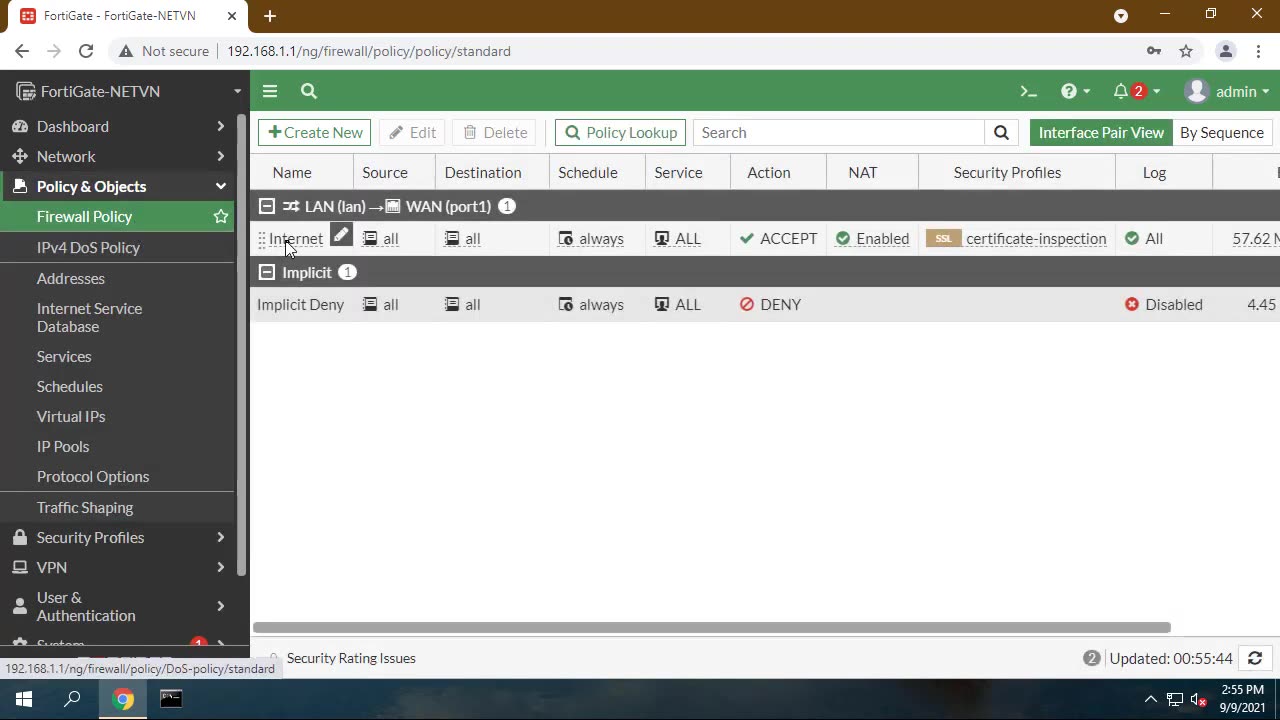
Task: Open the Addresses page
Action: tap(70, 278)
